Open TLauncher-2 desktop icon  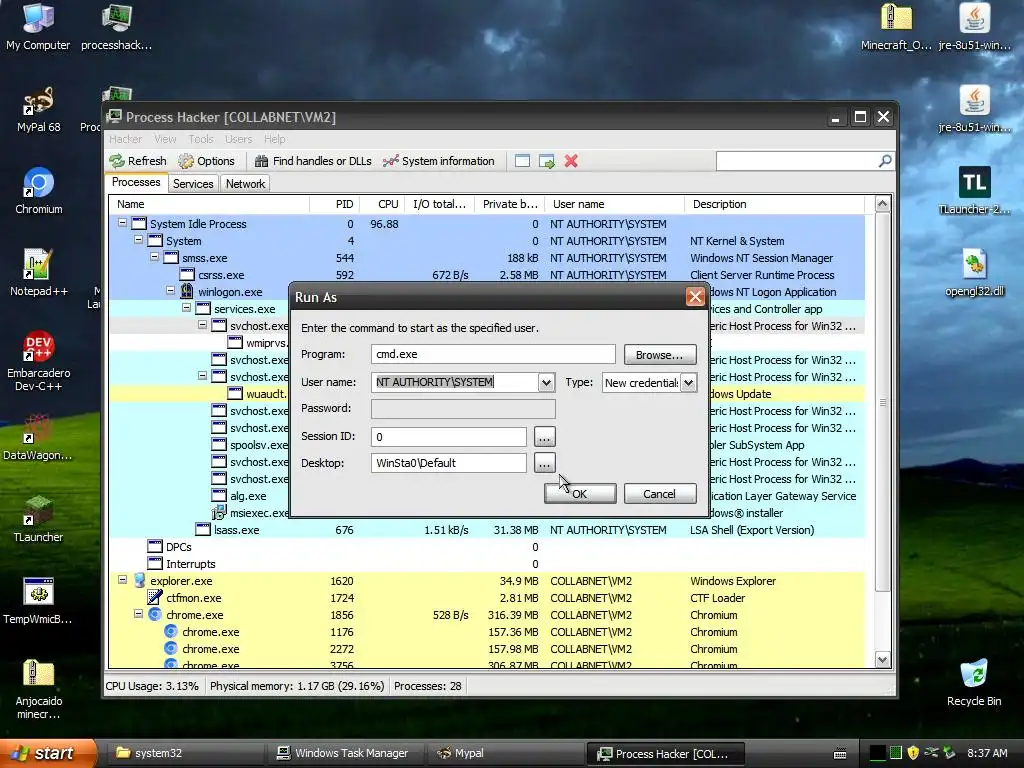click(x=974, y=191)
